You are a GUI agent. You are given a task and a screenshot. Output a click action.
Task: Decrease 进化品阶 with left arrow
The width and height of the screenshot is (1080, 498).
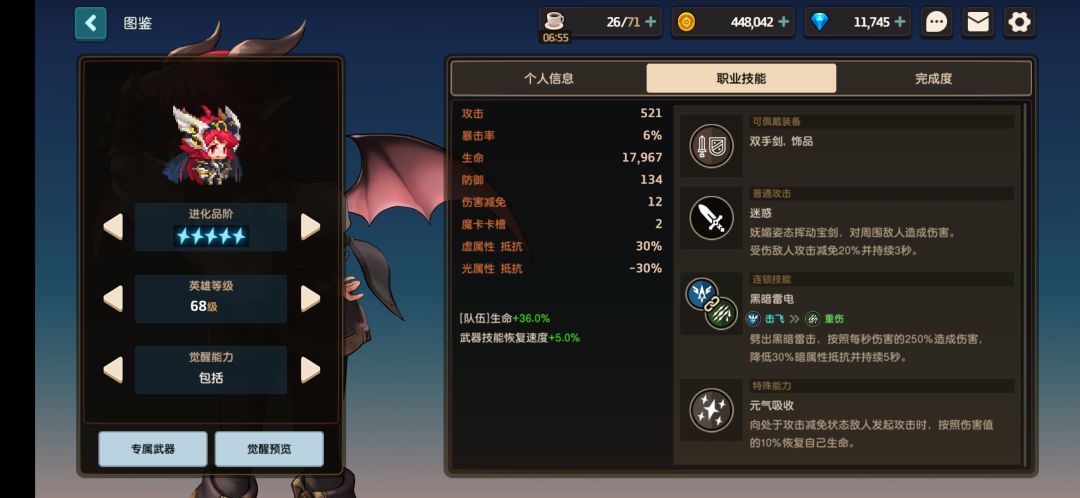(x=114, y=227)
